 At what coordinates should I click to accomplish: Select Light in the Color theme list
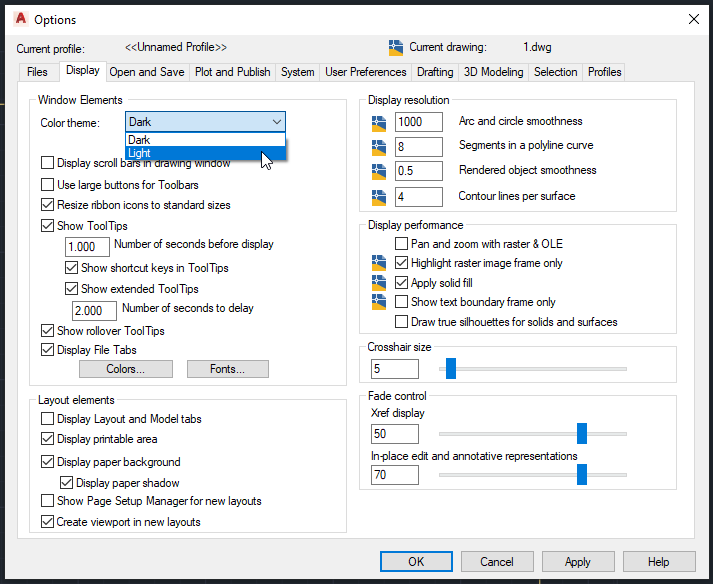(x=206, y=153)
